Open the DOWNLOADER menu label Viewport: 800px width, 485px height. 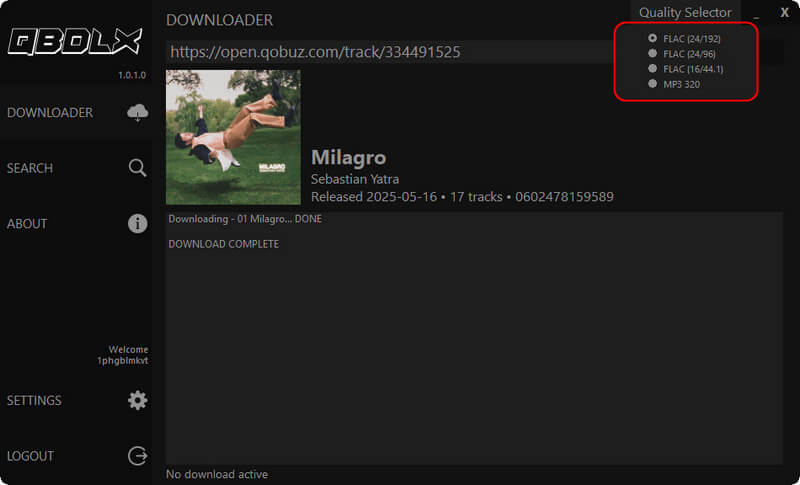coord(50,112)
